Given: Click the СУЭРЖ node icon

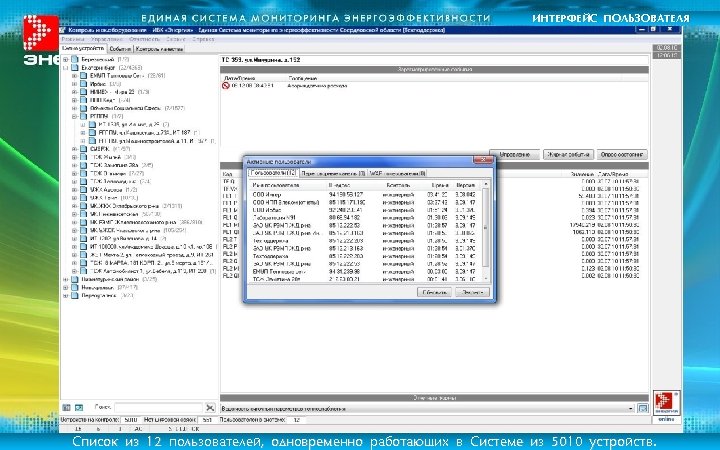Looking at the screenshot, I should pyautogui.click(x=84, y=149).
